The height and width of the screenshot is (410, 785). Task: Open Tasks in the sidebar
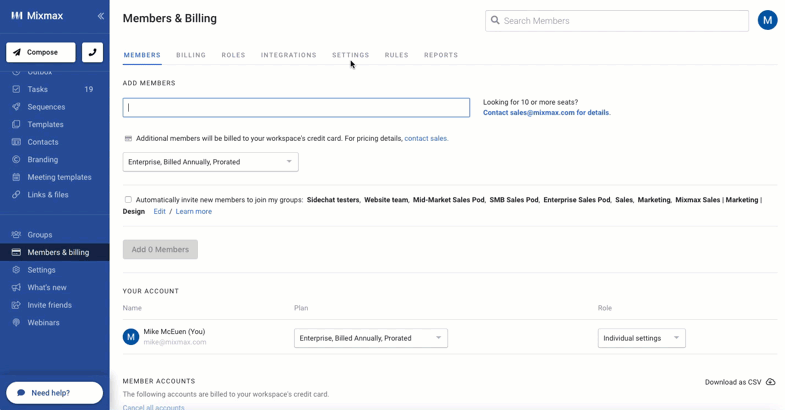click(38, 89)
